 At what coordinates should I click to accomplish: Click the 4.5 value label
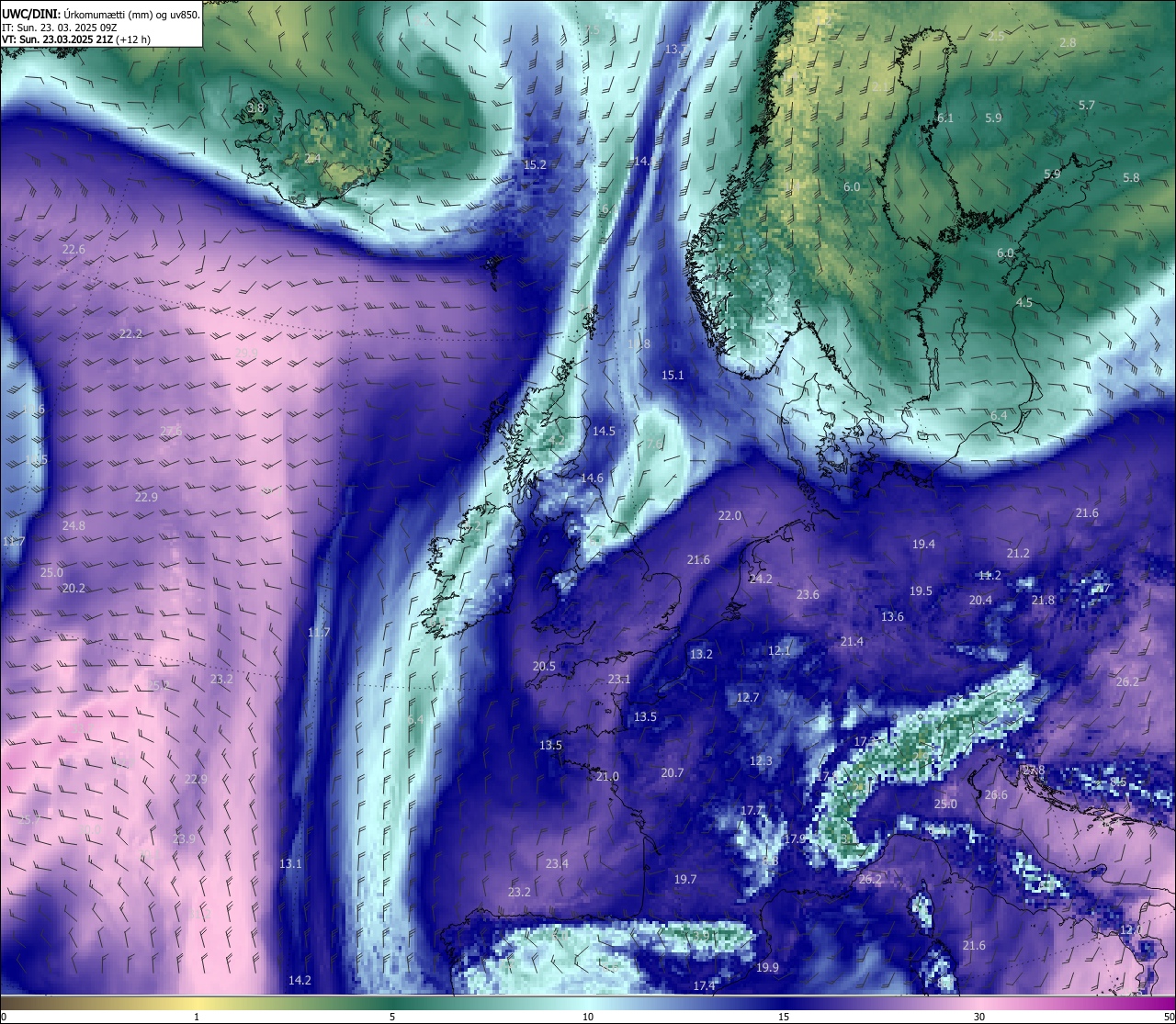click(1024, 302)
